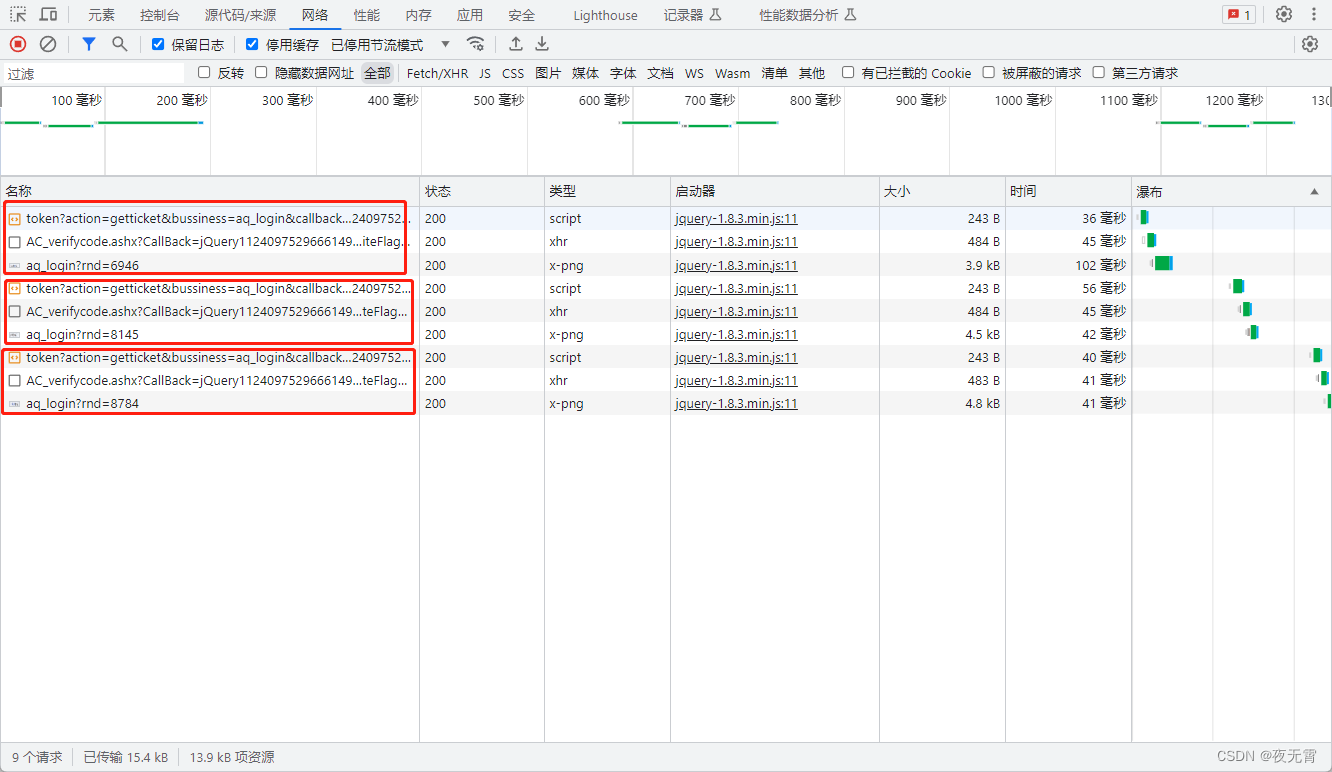This screenshot has width=1332, height=772.
Task: Toggle 停用缓存 checkbox
Action: (x=252, y=44)
